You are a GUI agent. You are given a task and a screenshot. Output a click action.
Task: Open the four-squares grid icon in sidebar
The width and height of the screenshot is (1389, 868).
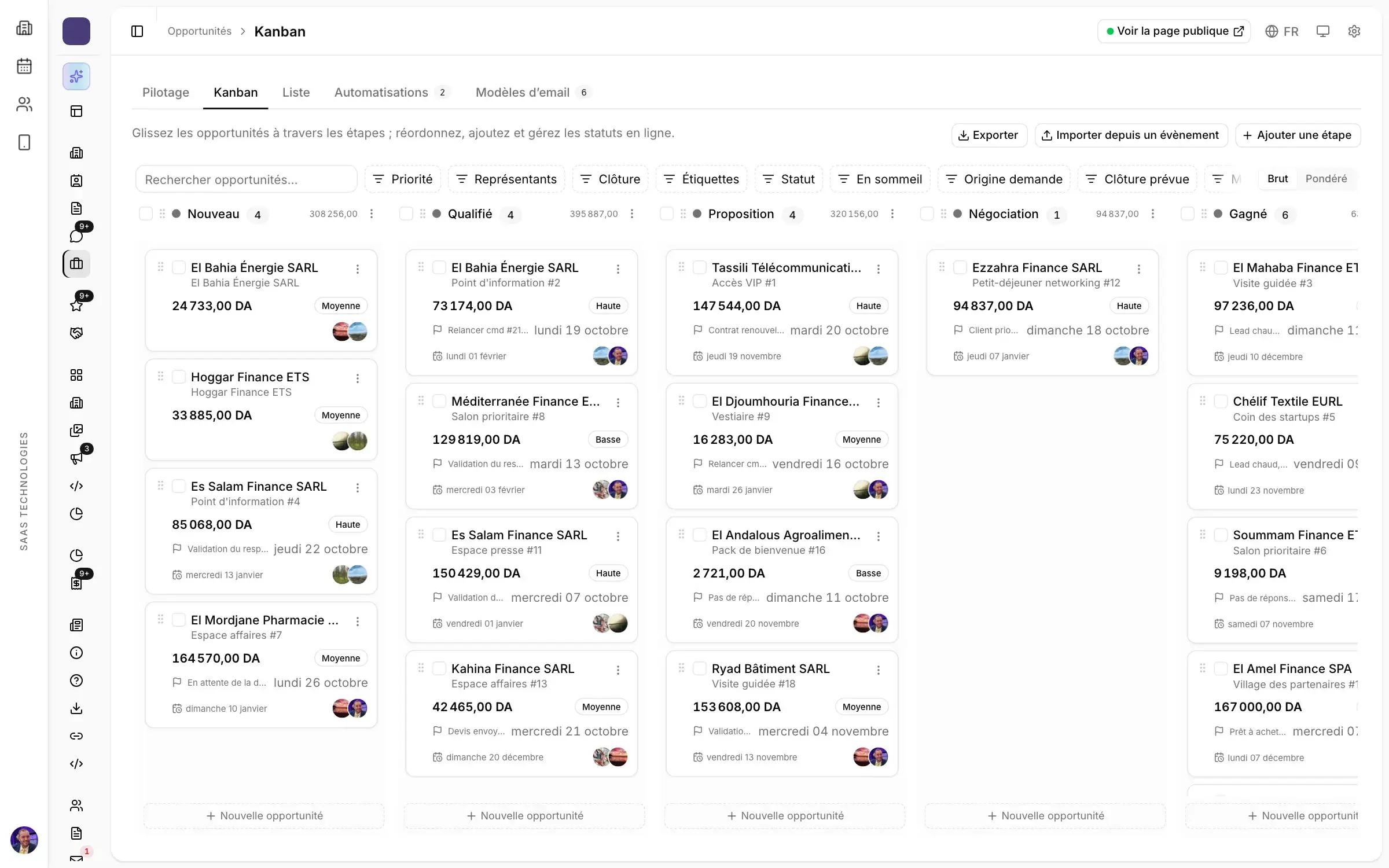(x=76, y=375)
